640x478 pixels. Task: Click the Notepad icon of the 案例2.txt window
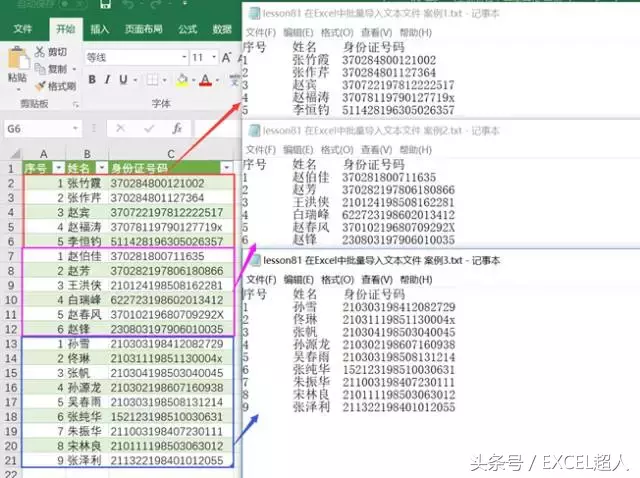pyautogui.click(x=254, y=131)
